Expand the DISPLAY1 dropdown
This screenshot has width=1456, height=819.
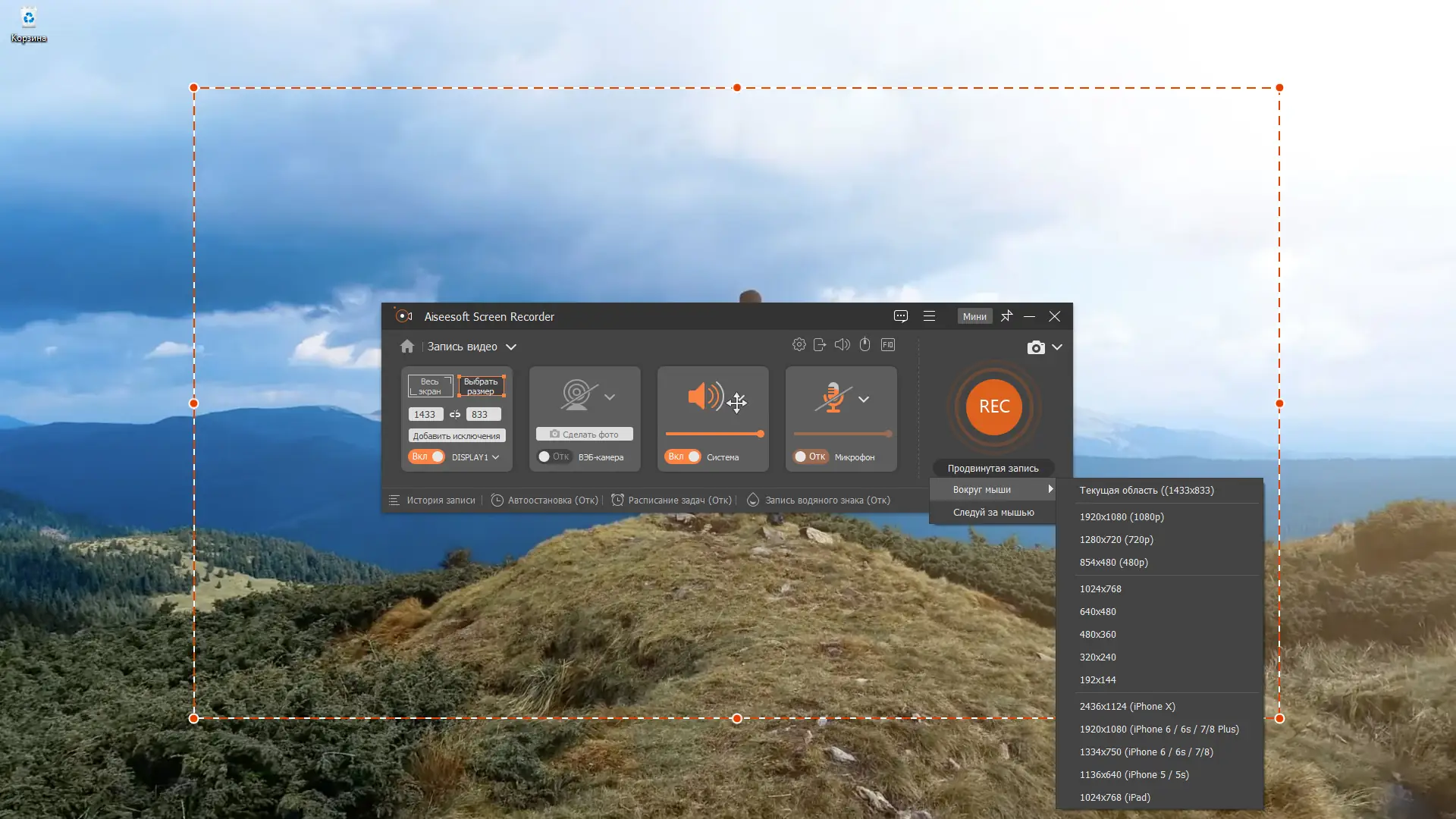pos(475,457)
